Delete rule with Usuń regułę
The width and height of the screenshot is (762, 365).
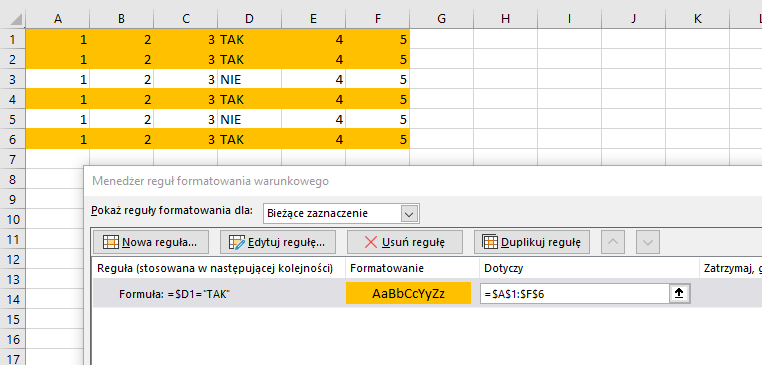pyautogui.click(x=404, y=242)
